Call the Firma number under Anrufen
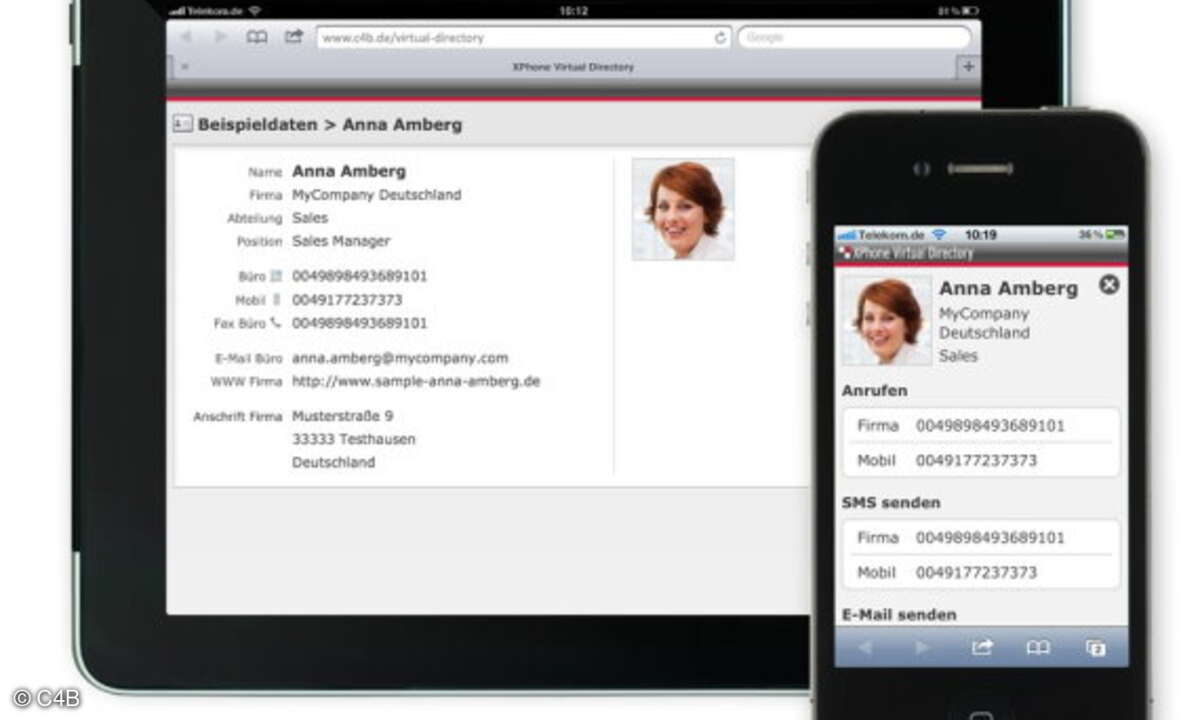This screenshot has width=1200, height=720. [x=981, y=425]
